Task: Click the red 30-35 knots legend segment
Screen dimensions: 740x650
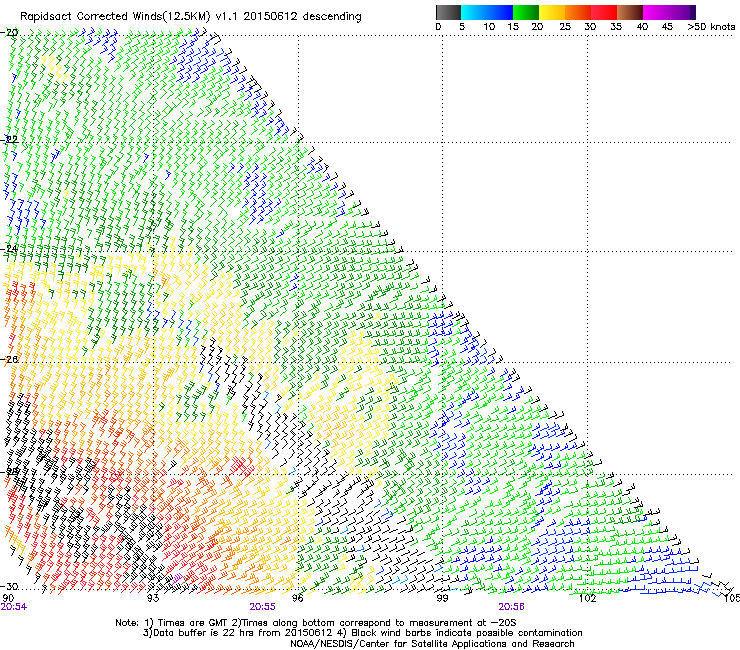Action: coord(604,12)
